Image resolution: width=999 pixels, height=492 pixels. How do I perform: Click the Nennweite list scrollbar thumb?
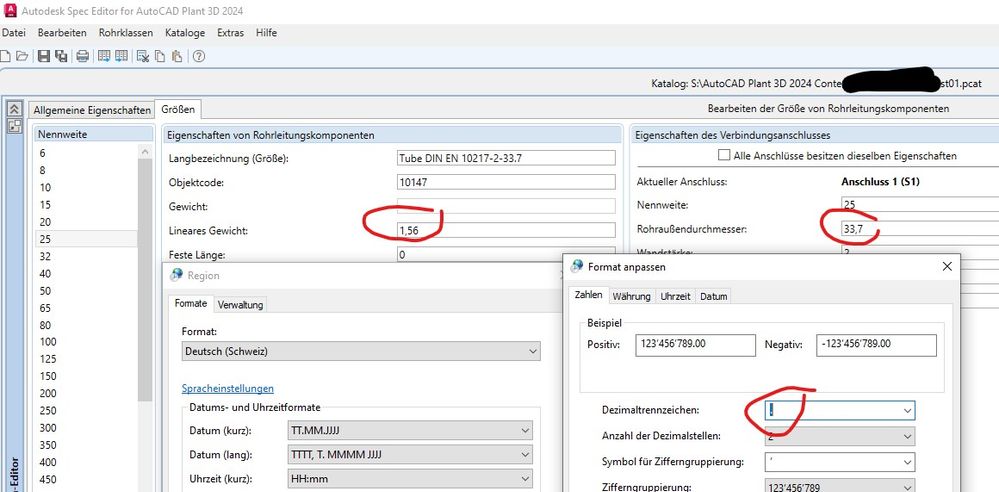coord(145,279)
